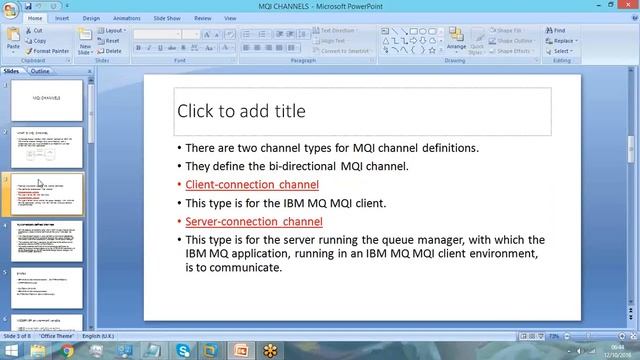Reset the slide layout

click(x=109, y=41)
